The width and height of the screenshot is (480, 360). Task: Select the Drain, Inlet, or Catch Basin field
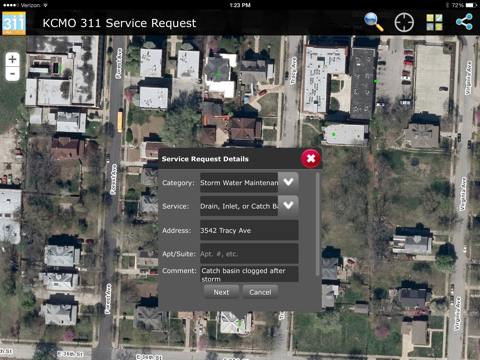(239, 206)
